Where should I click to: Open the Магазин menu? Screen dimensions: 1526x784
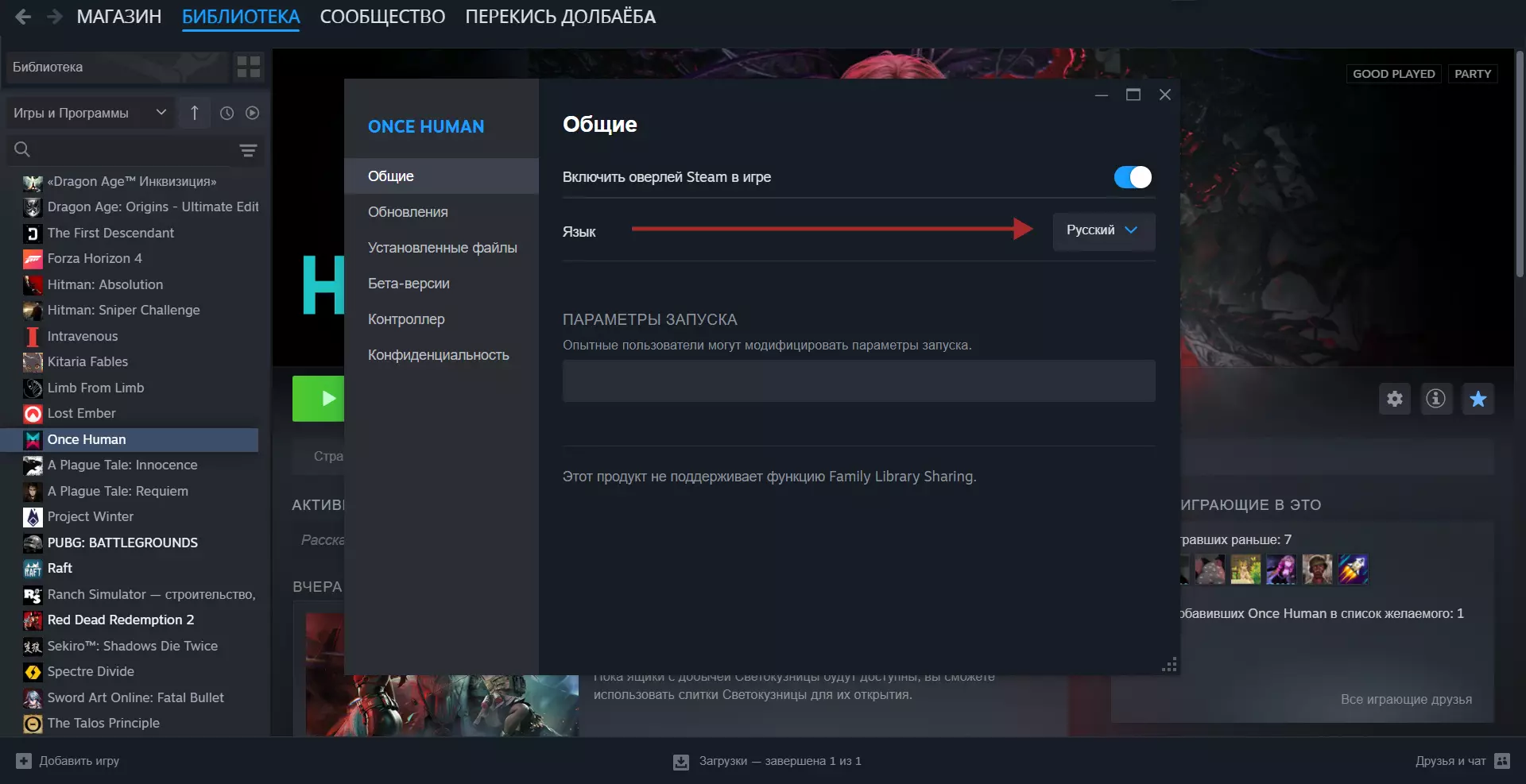[119, 17]
